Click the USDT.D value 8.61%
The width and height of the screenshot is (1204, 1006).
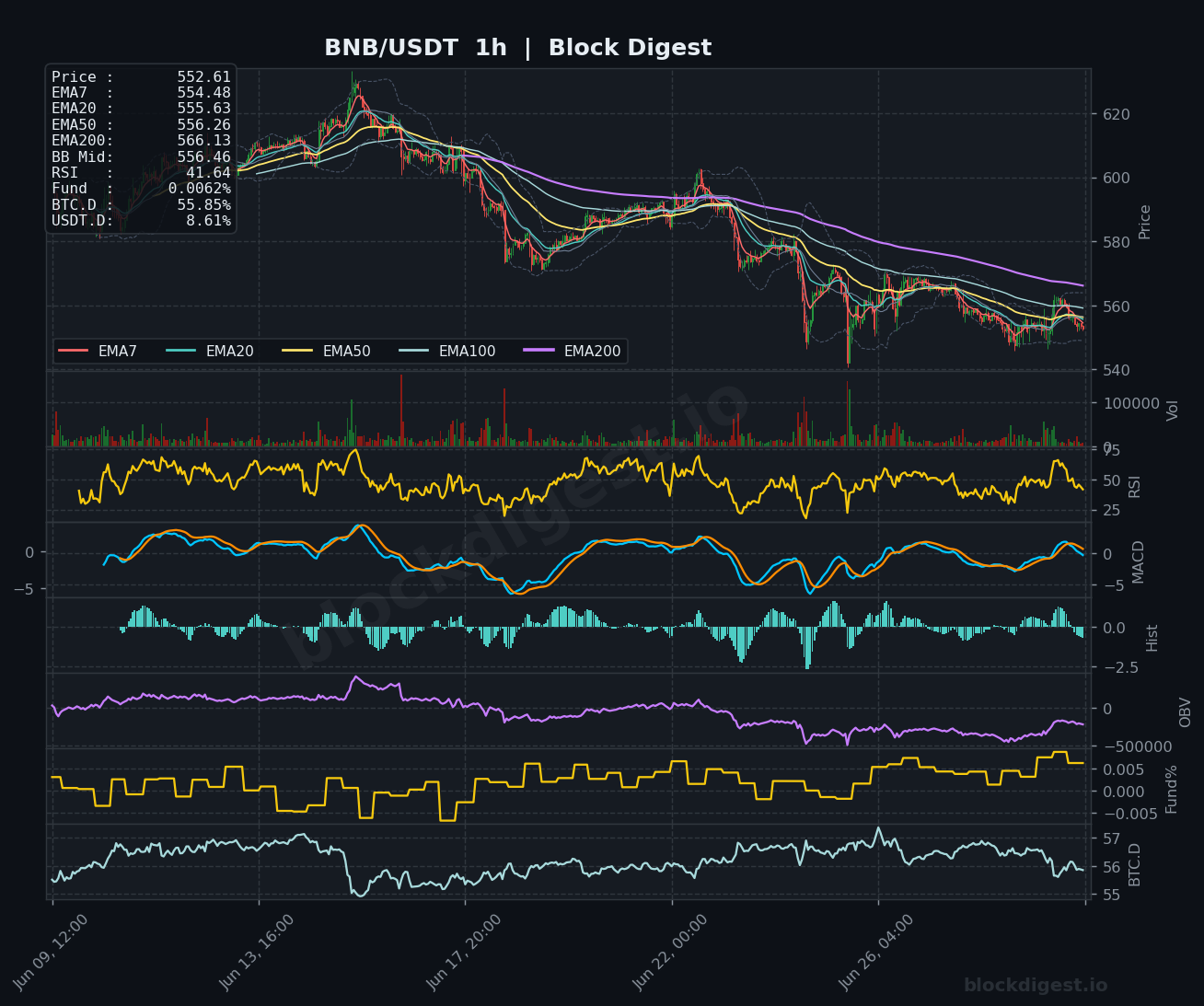click(208, 221)
